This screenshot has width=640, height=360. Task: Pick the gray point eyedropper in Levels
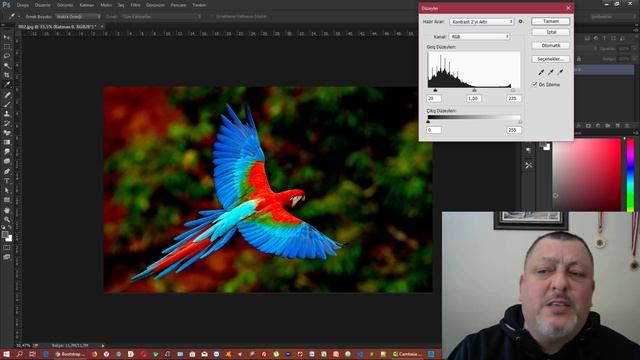click(551, 72)
